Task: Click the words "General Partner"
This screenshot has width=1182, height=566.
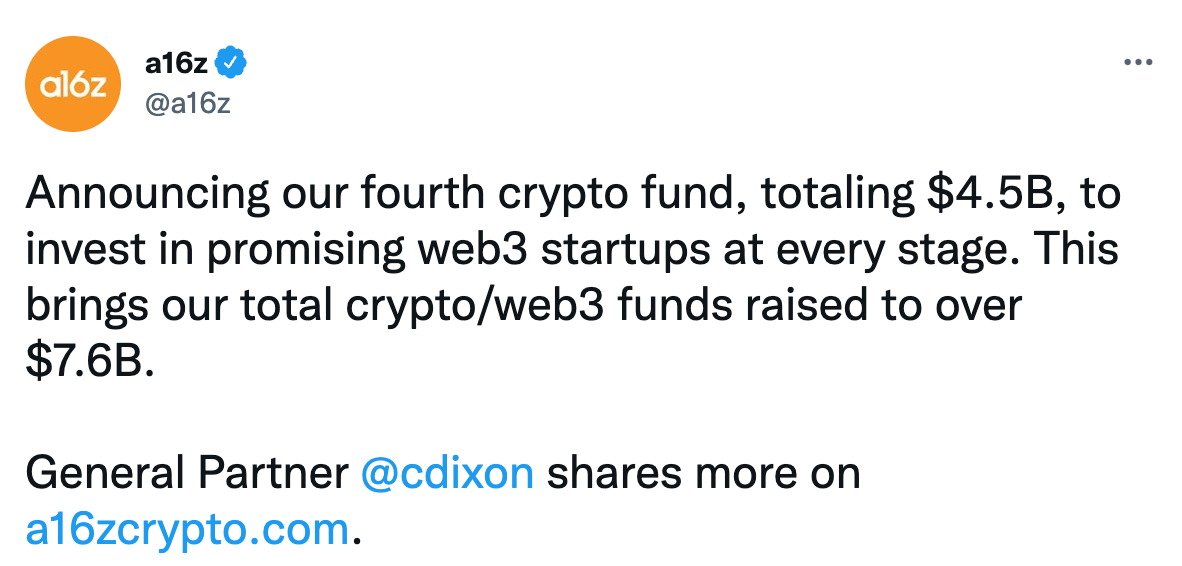Action: click(x=187, y=473)
